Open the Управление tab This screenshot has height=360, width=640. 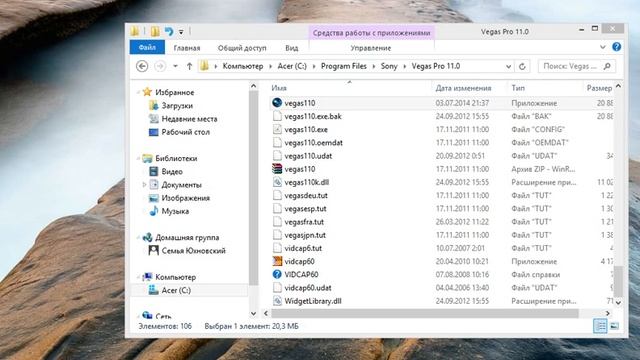[x=371, y=48]
